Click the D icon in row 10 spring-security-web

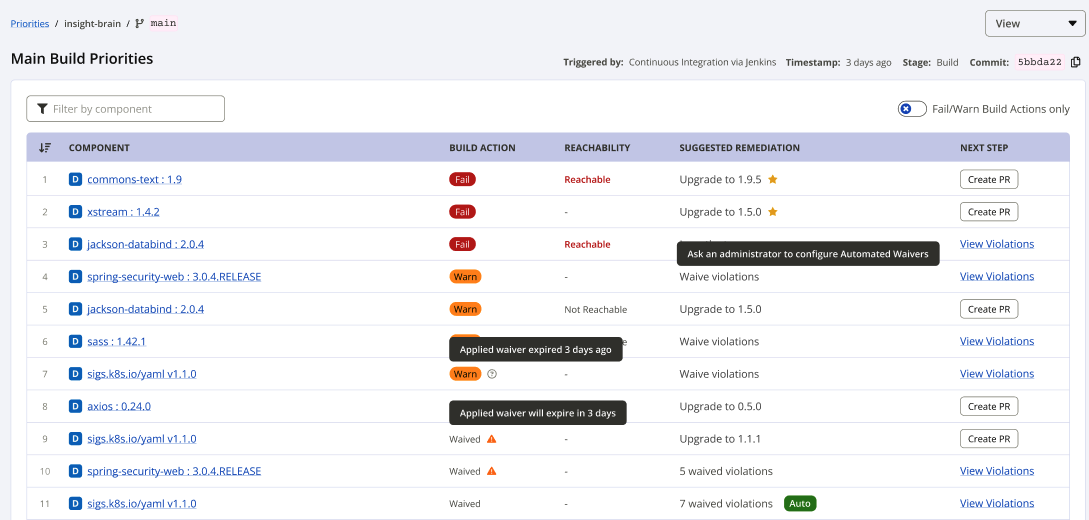click(x=75, y=471)
